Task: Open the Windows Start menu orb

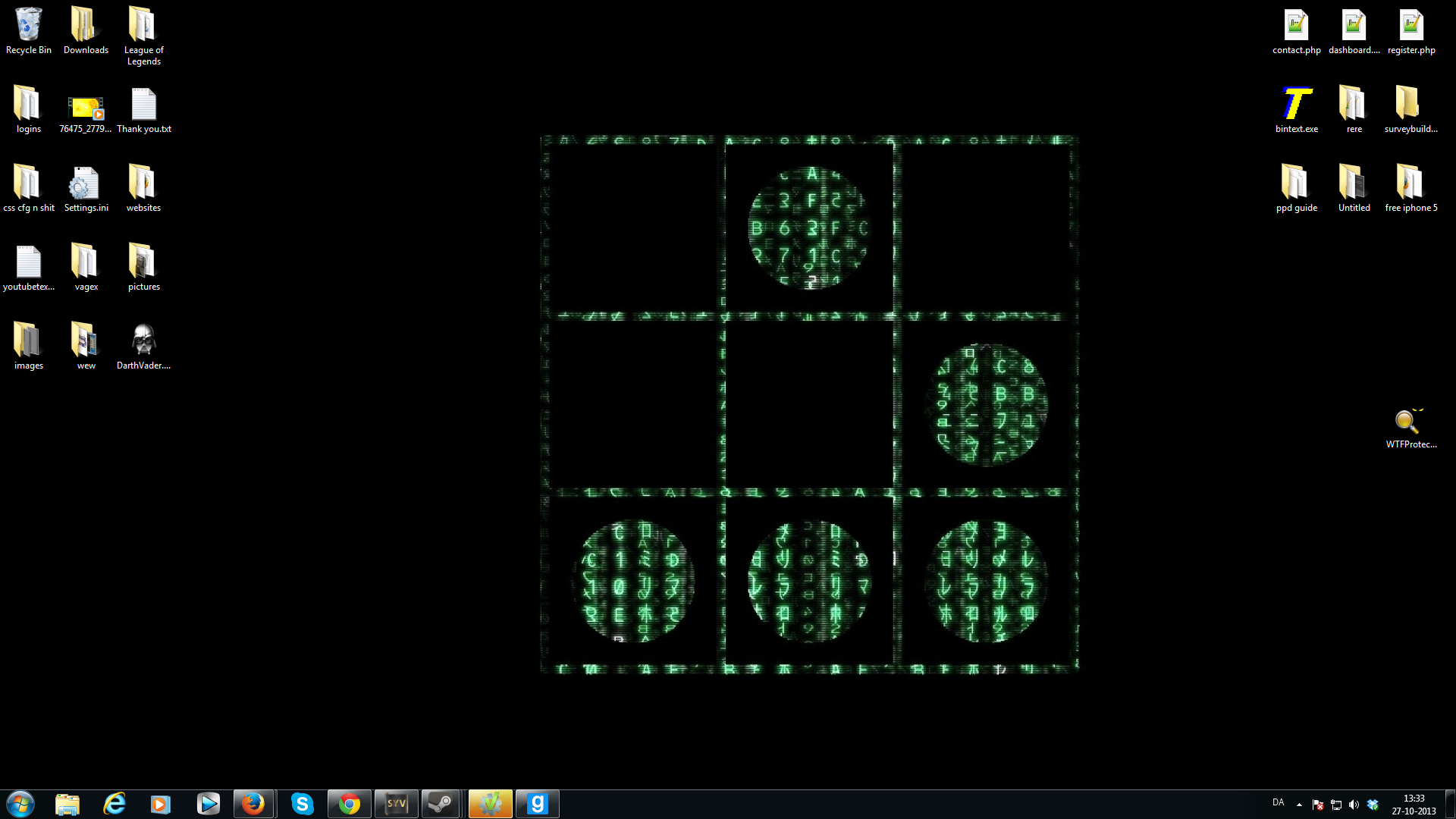Action: 20,804
